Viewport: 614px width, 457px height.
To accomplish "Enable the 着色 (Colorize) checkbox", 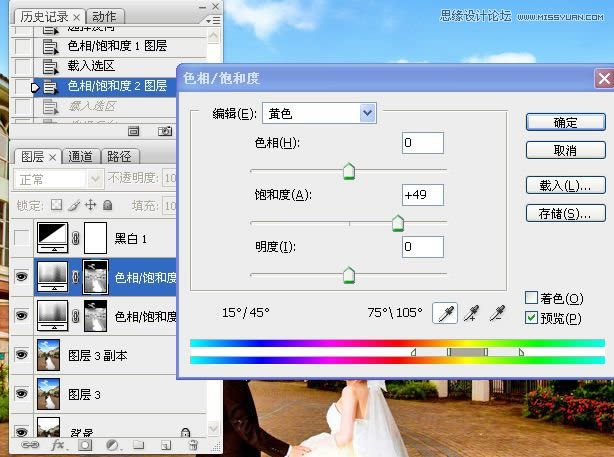I will coord(532,298).
